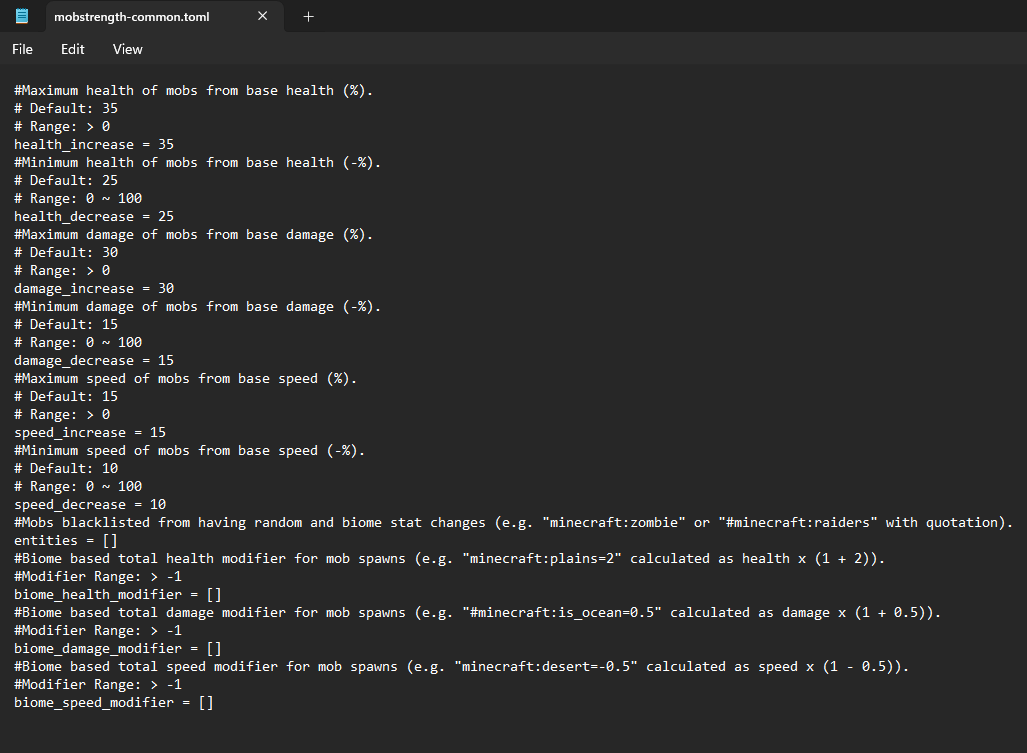Click the entities = [] line
Viewport: 1027px width, 753px height.
pos(66,541)
